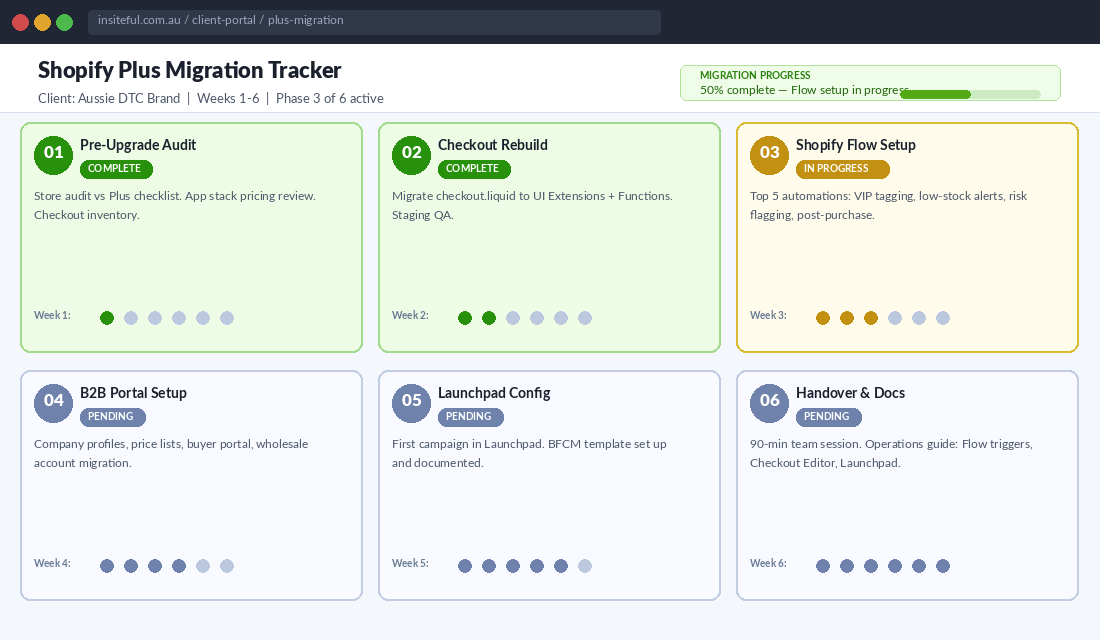Click the 'Week 2:' label
Image resolution: width=1100 pixels, height=640 pixels.
point(410,315)
